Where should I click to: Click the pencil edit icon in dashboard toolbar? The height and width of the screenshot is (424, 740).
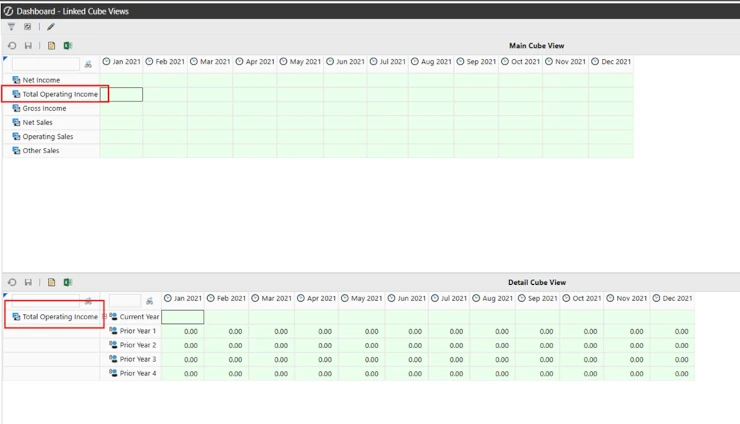coord(51,27)
